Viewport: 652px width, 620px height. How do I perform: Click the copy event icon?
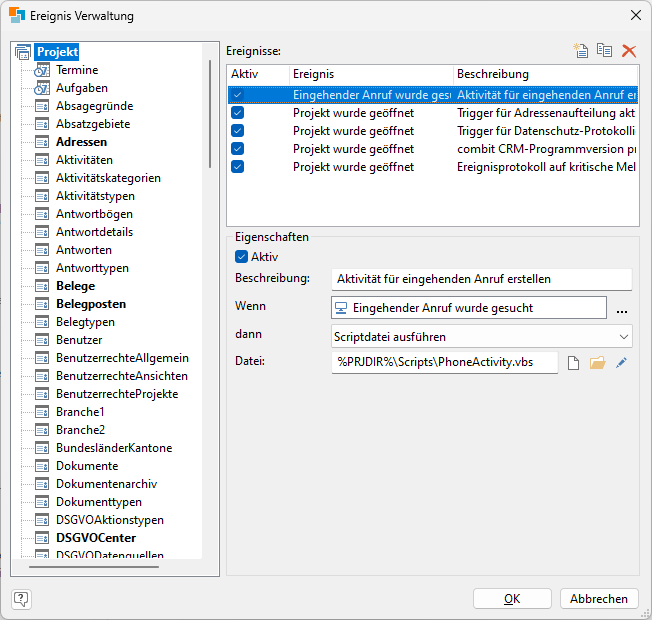click(604, 50)
